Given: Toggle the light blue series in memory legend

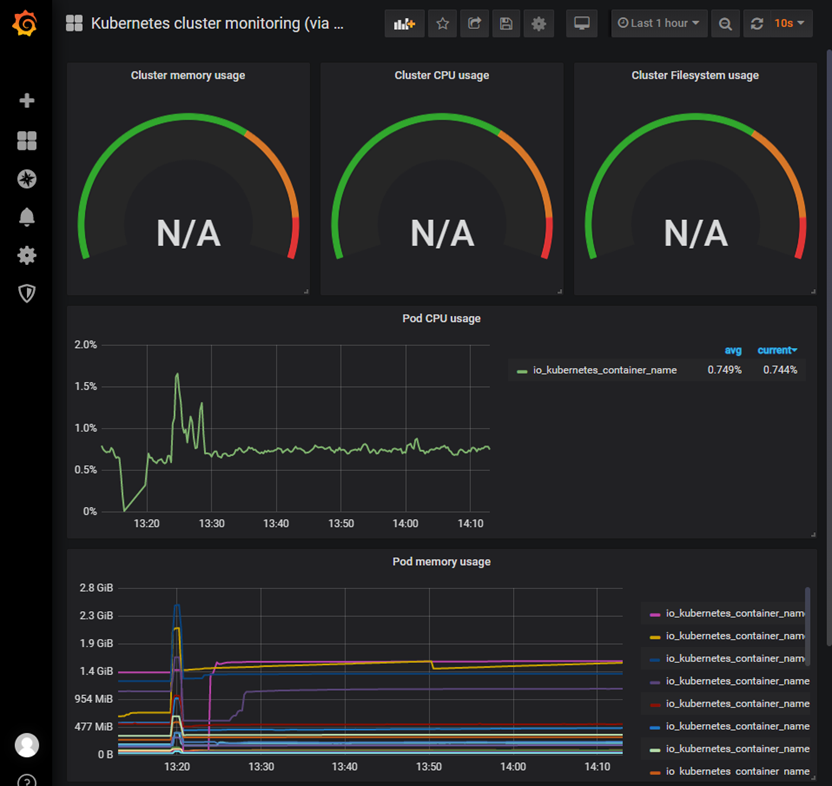Looking at the screenshot, I should coord(738,726).
